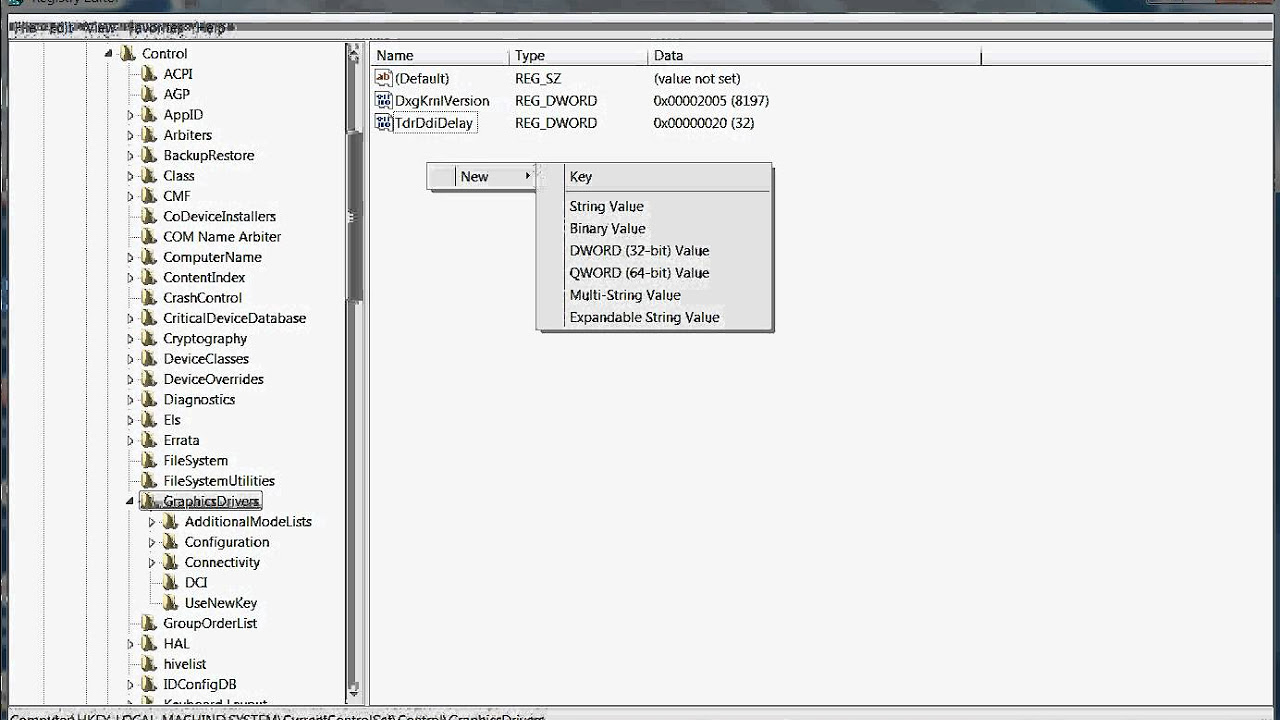Click the FileSystem folder icon
Screen dimensions: 1280x720
(149, 460)
